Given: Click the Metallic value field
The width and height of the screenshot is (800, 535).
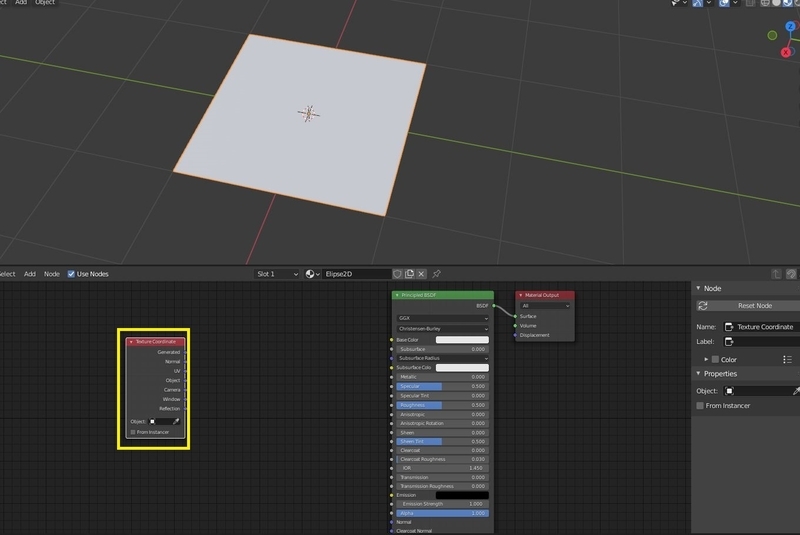Looking at the screenshot, I should pyautogui.click(x=443, y=377).
